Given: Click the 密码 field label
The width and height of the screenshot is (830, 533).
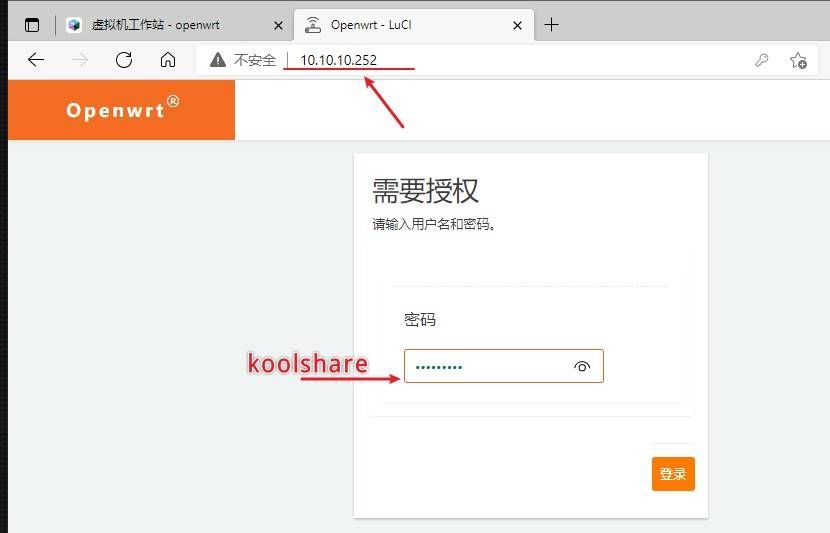Looking at the screenshot, I should point(420,320).
